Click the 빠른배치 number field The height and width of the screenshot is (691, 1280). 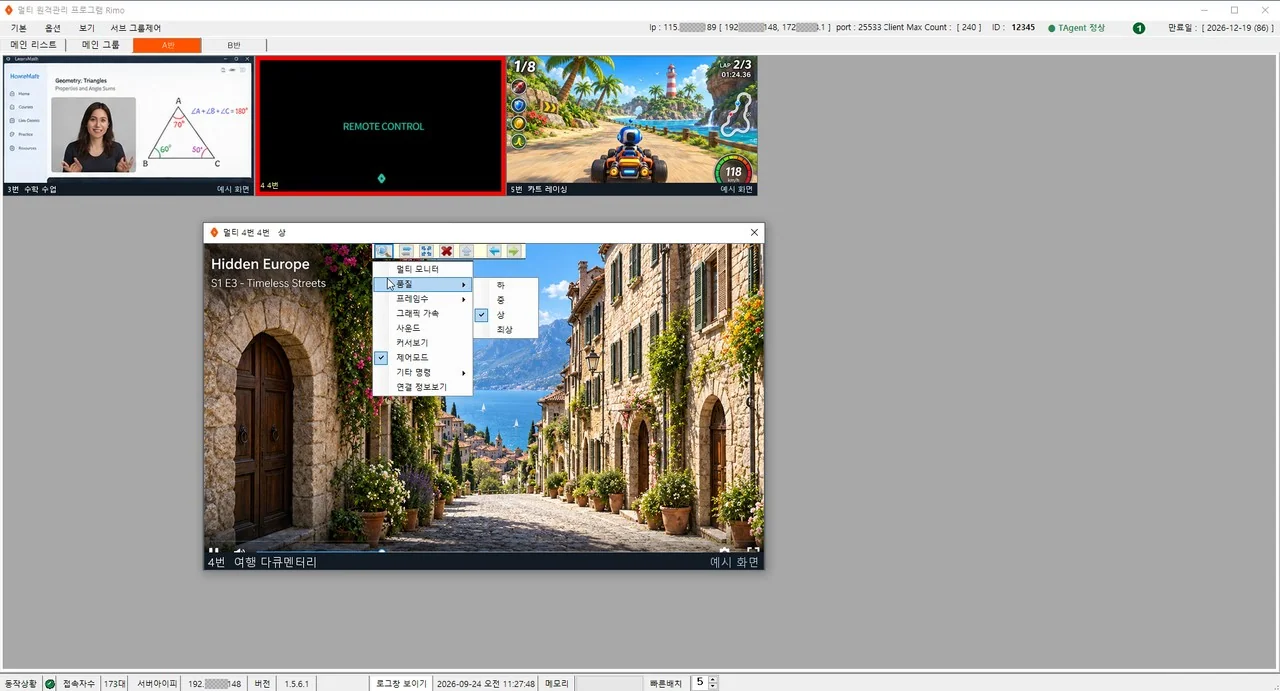click(699, 683)
